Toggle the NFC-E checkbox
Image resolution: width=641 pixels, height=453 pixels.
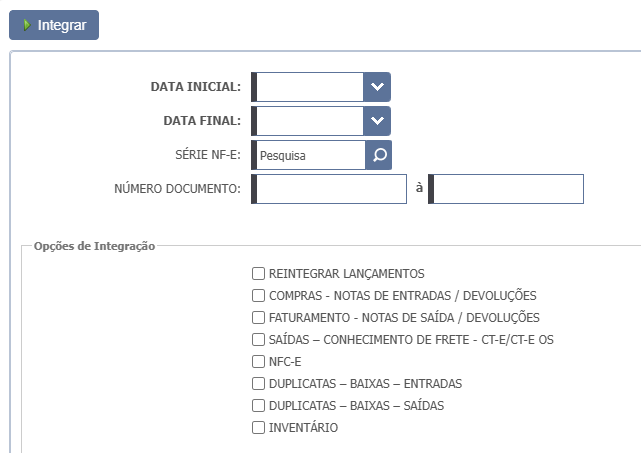pyautogui.click(x=259, y=361)
